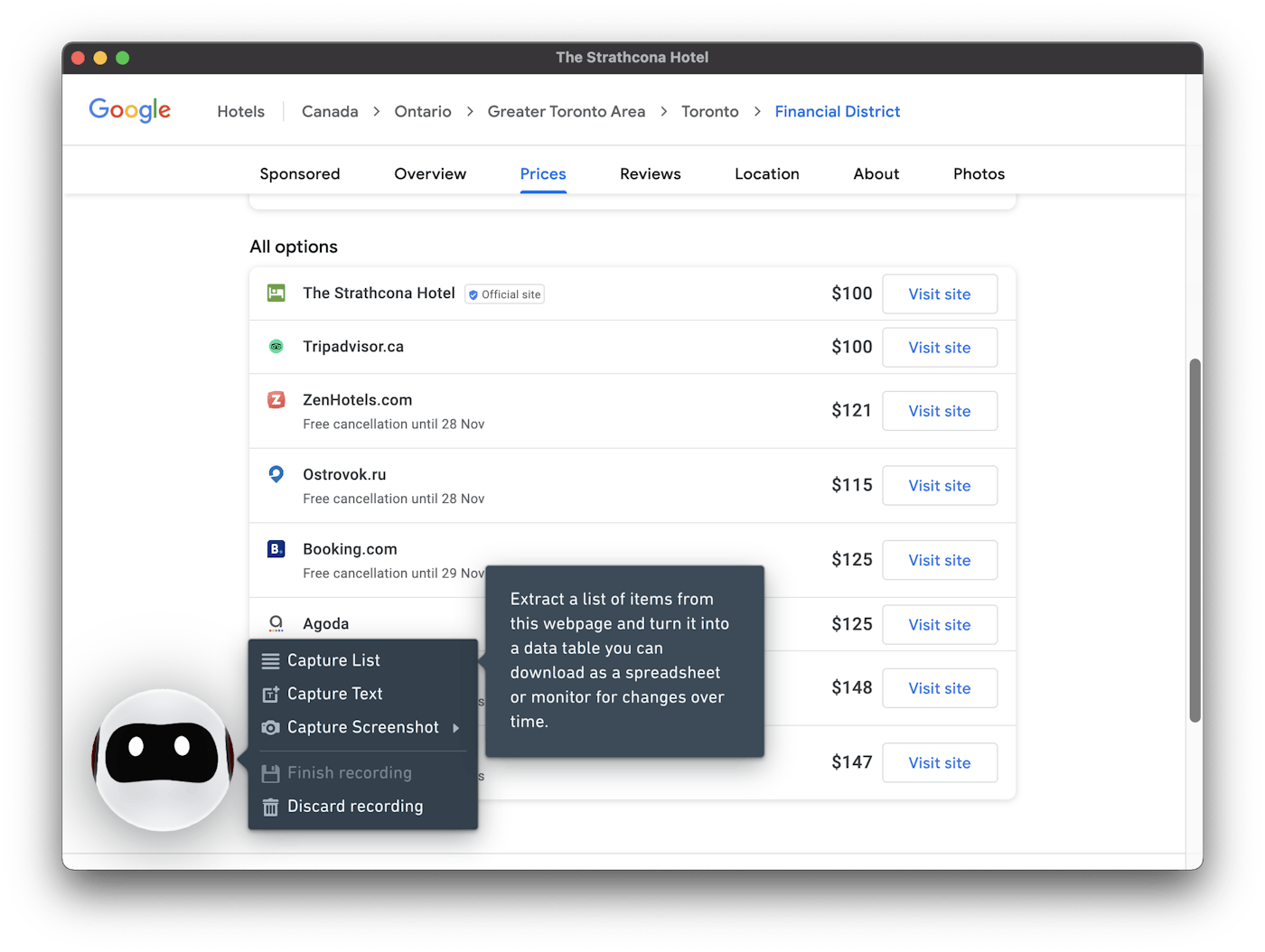
Task: Click the "Tripadvisor.ca" listing name
Action: pyautogui.click(x=353, y=347)
